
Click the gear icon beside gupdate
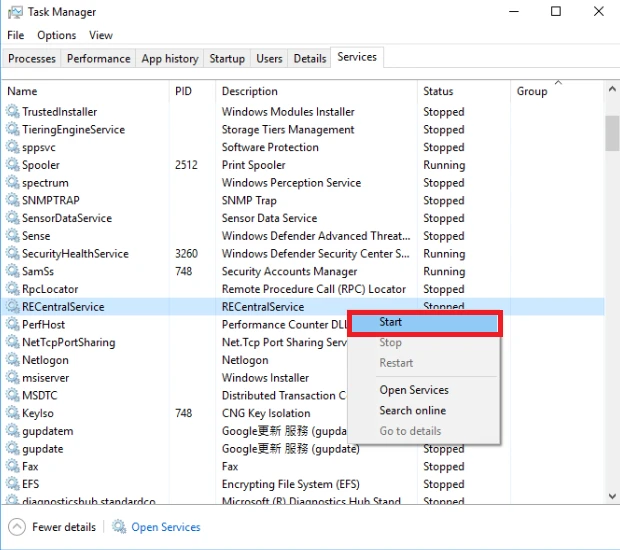[13, 448]
